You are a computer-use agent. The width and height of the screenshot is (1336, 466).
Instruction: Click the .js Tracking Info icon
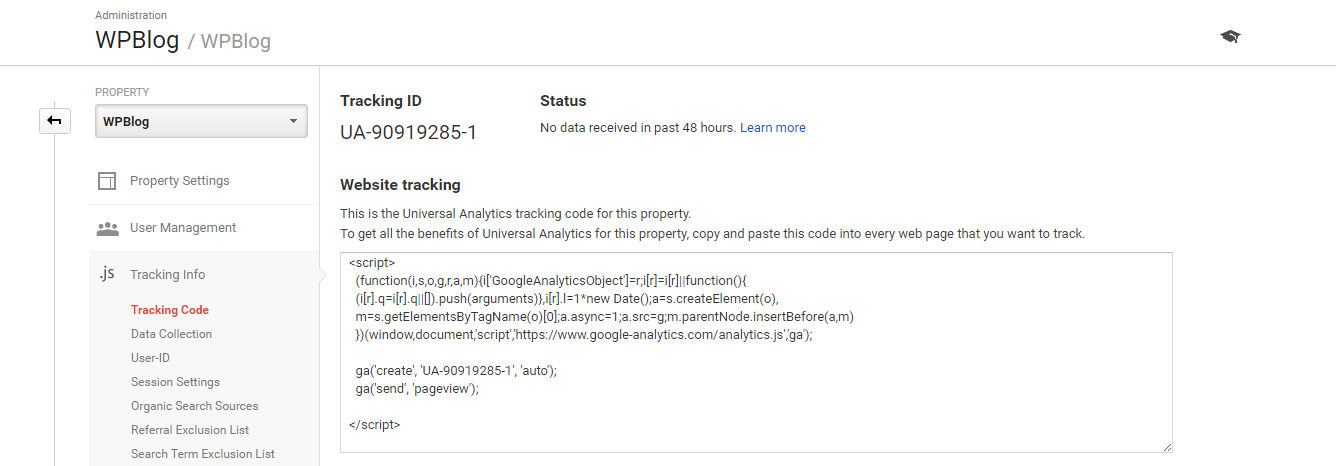tap(106, 274)
